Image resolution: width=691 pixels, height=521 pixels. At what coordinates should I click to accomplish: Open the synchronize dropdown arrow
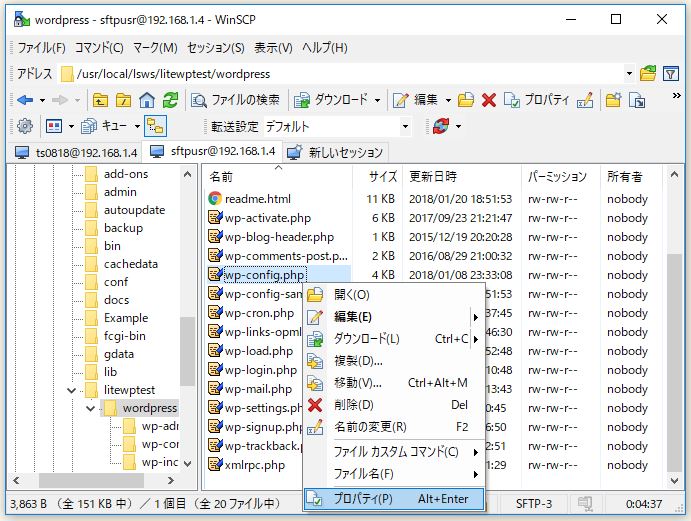pos(458,127)
